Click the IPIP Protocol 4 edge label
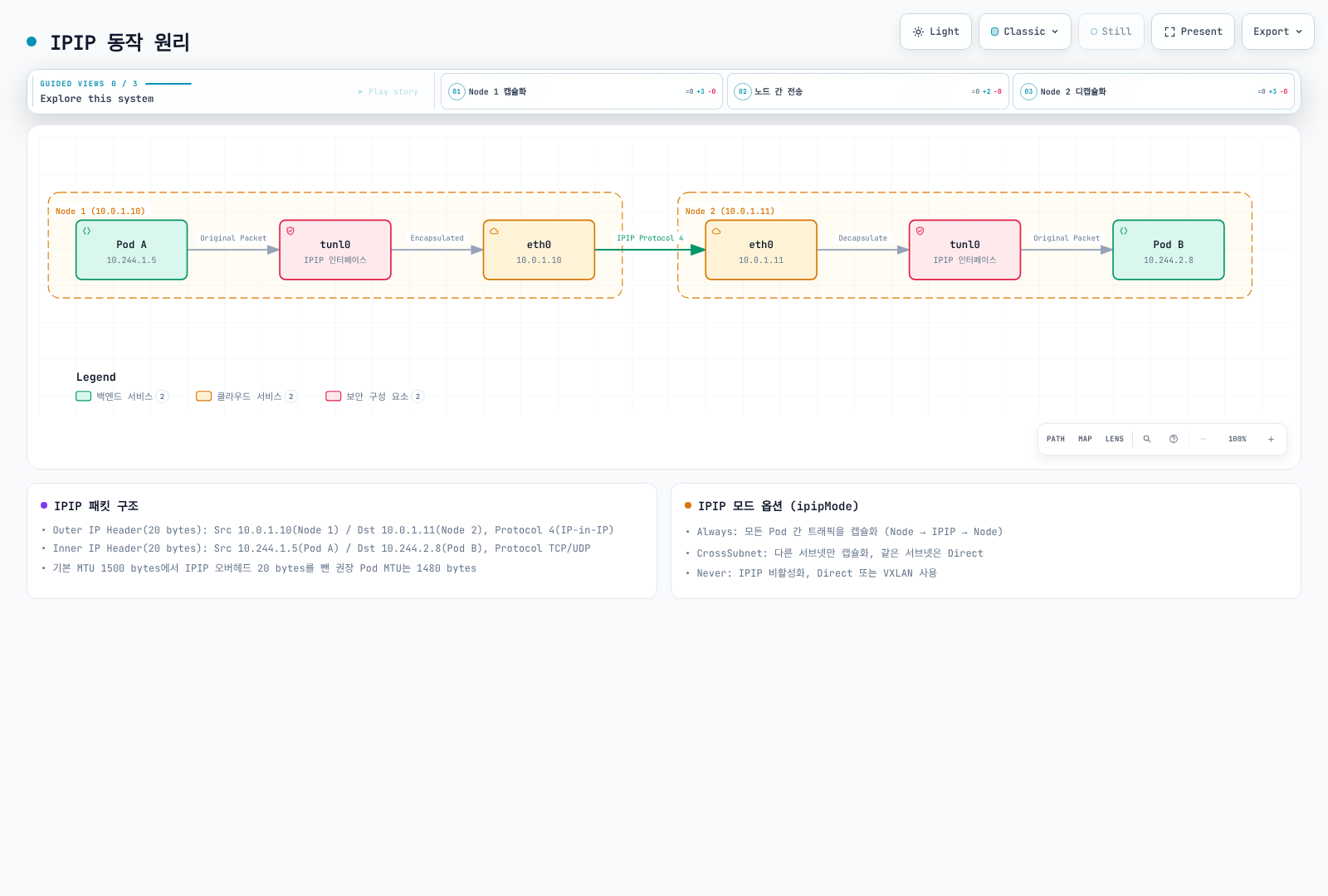Viewport: 1328px width, 896px height. [x=650, y=238]
